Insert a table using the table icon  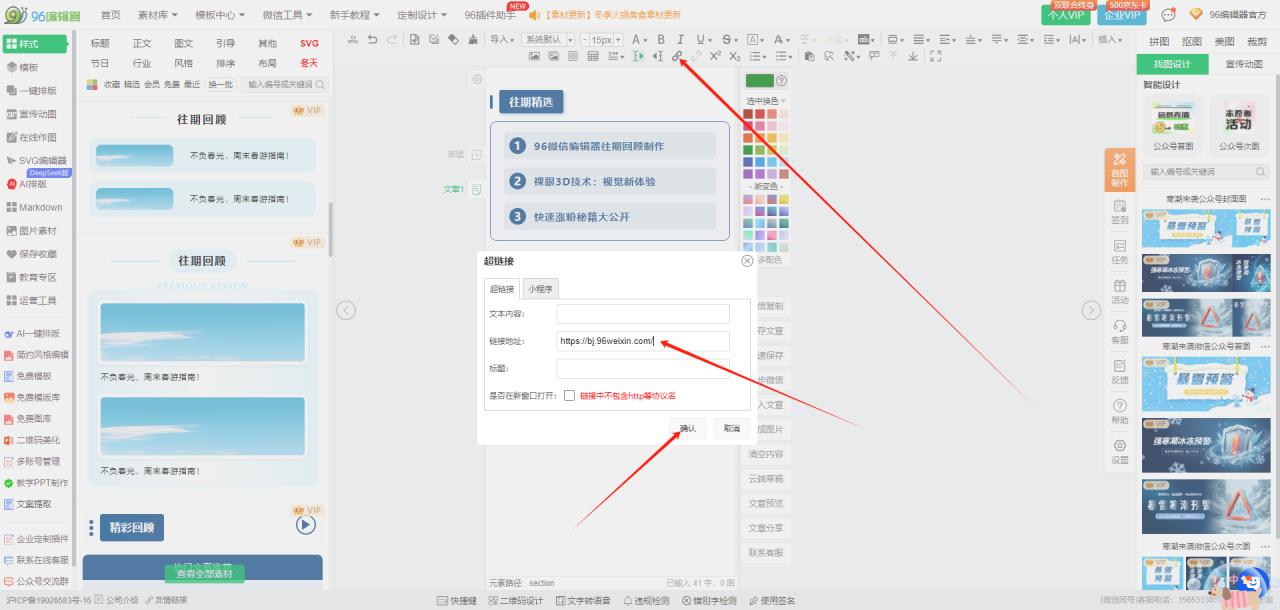[x=593, y=56]
